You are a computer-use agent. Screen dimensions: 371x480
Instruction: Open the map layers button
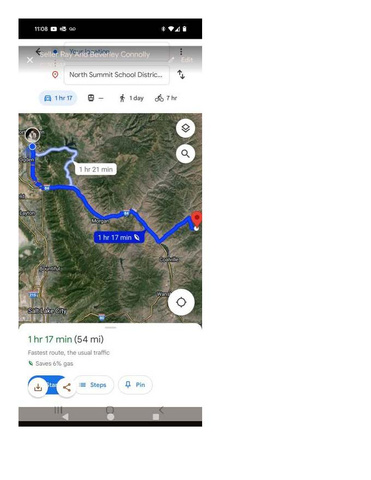coord(185,128)
